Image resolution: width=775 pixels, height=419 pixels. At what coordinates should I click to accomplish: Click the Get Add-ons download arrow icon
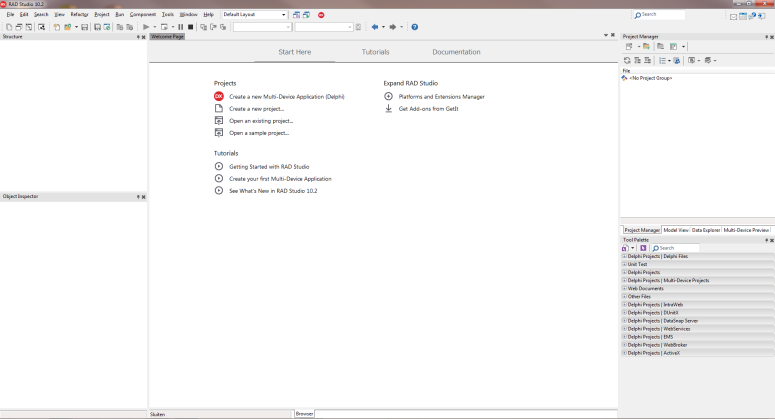(388, 109)
